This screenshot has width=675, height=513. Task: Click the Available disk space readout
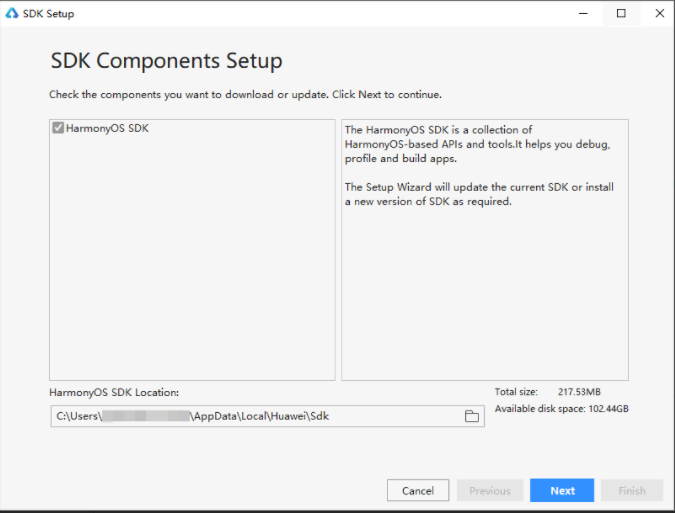pyautogui.click(x=562, y=409)
